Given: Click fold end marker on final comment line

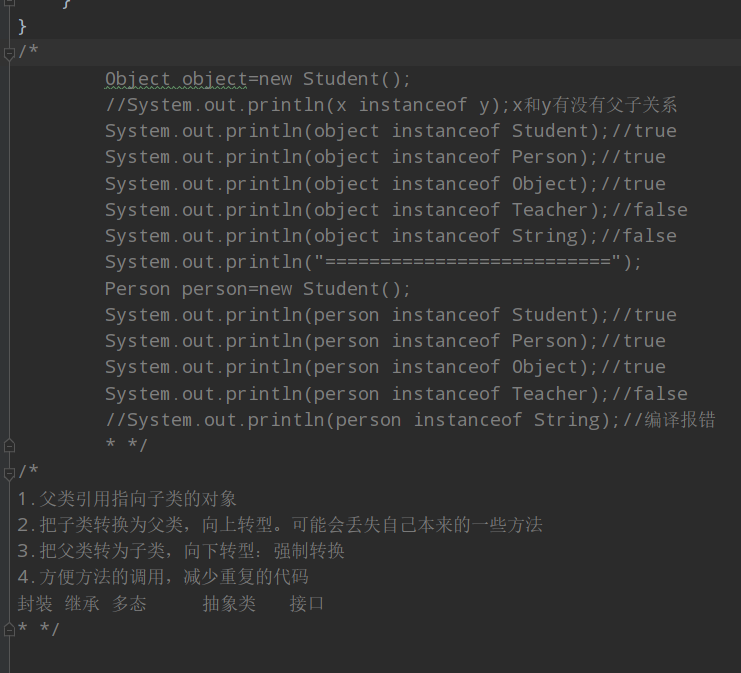Looking at the screenshot, I should (x=9, y=628).
